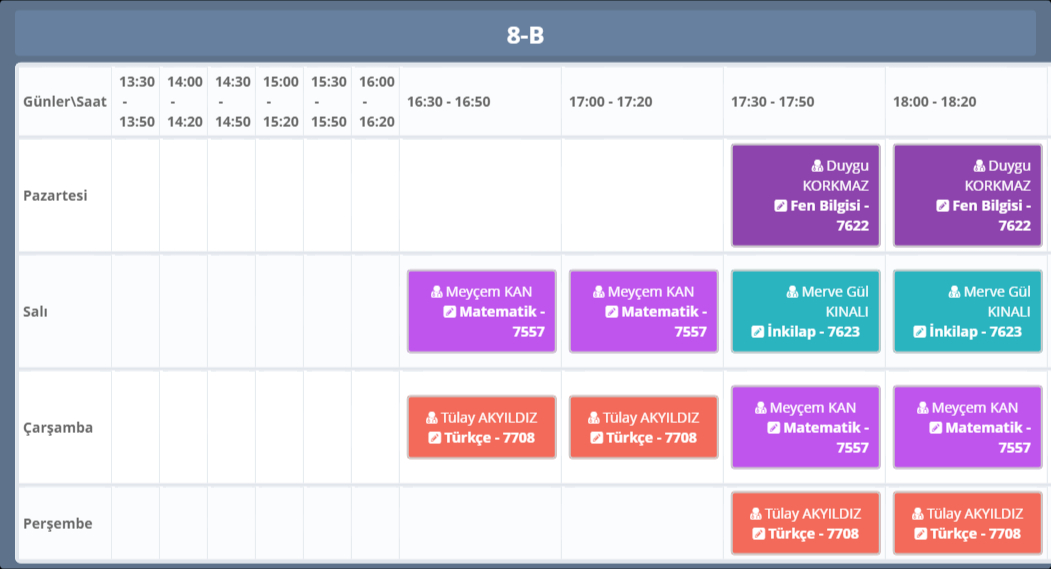Click edit icon beside Fen Bilgisi at Pazartesi 18:00

[942, 206]
